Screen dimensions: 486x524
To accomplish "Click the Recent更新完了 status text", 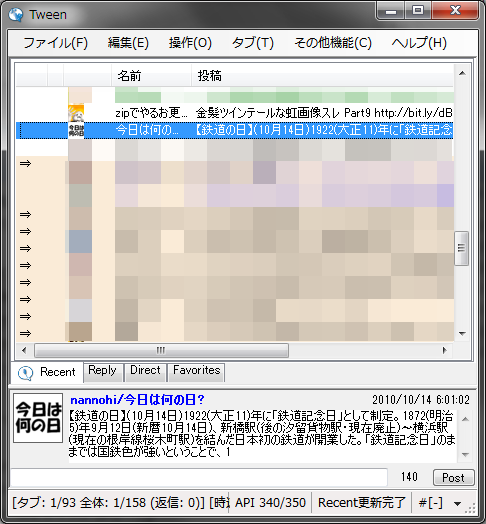I will 362,502.
